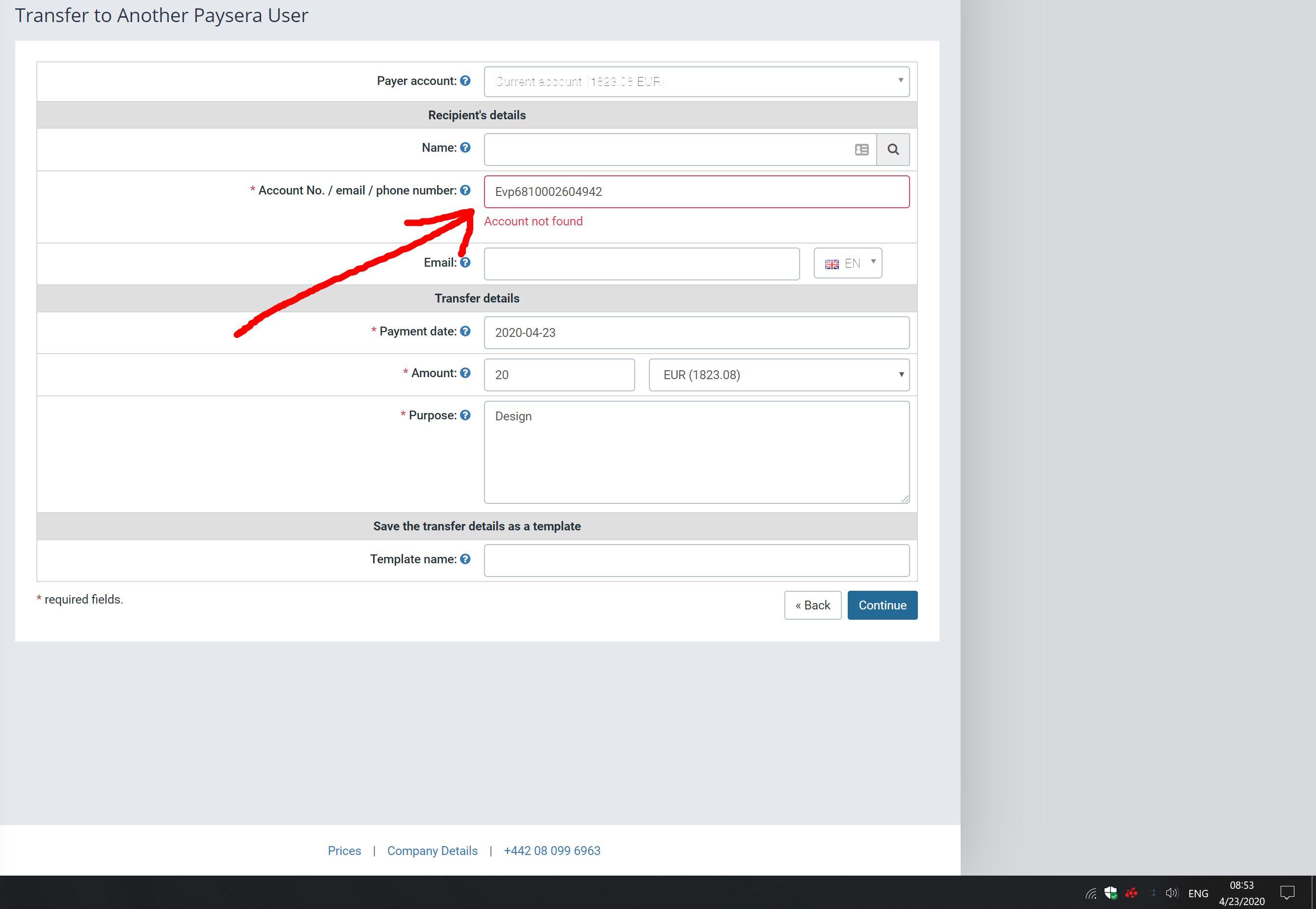
Task: Open the contact card icon in Name field
Action: 862,150
